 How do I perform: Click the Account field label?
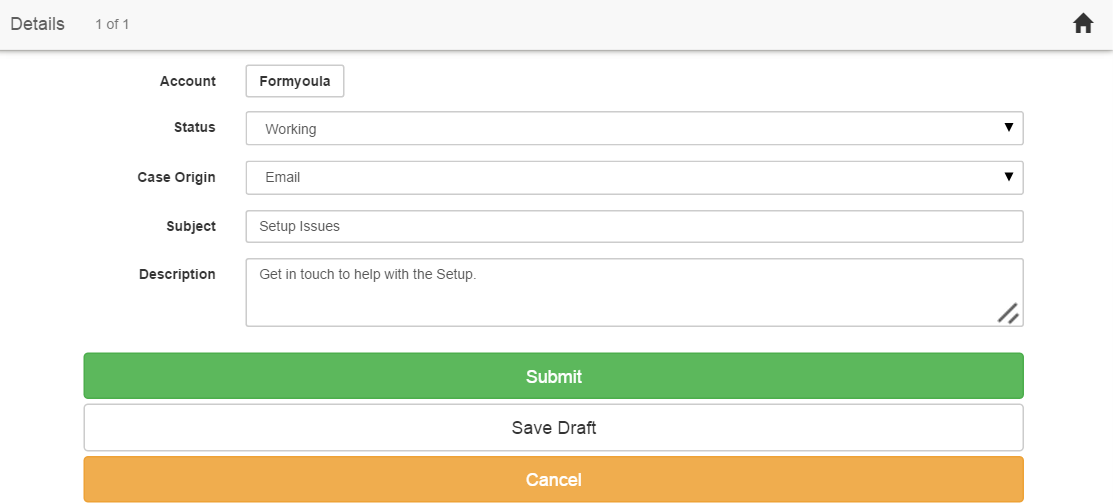pos(188,81)
